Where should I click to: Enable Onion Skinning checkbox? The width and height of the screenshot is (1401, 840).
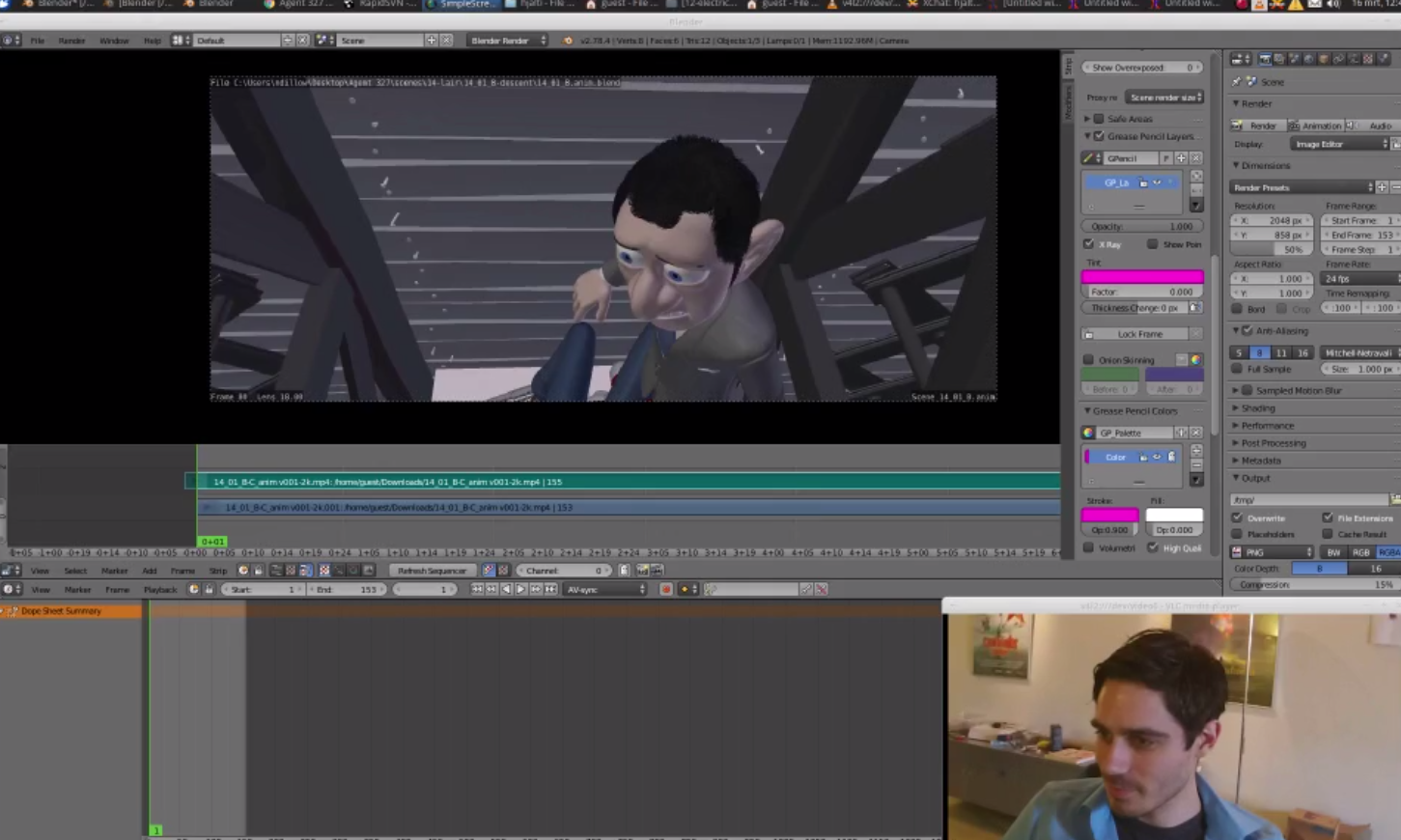(1089, 360)
